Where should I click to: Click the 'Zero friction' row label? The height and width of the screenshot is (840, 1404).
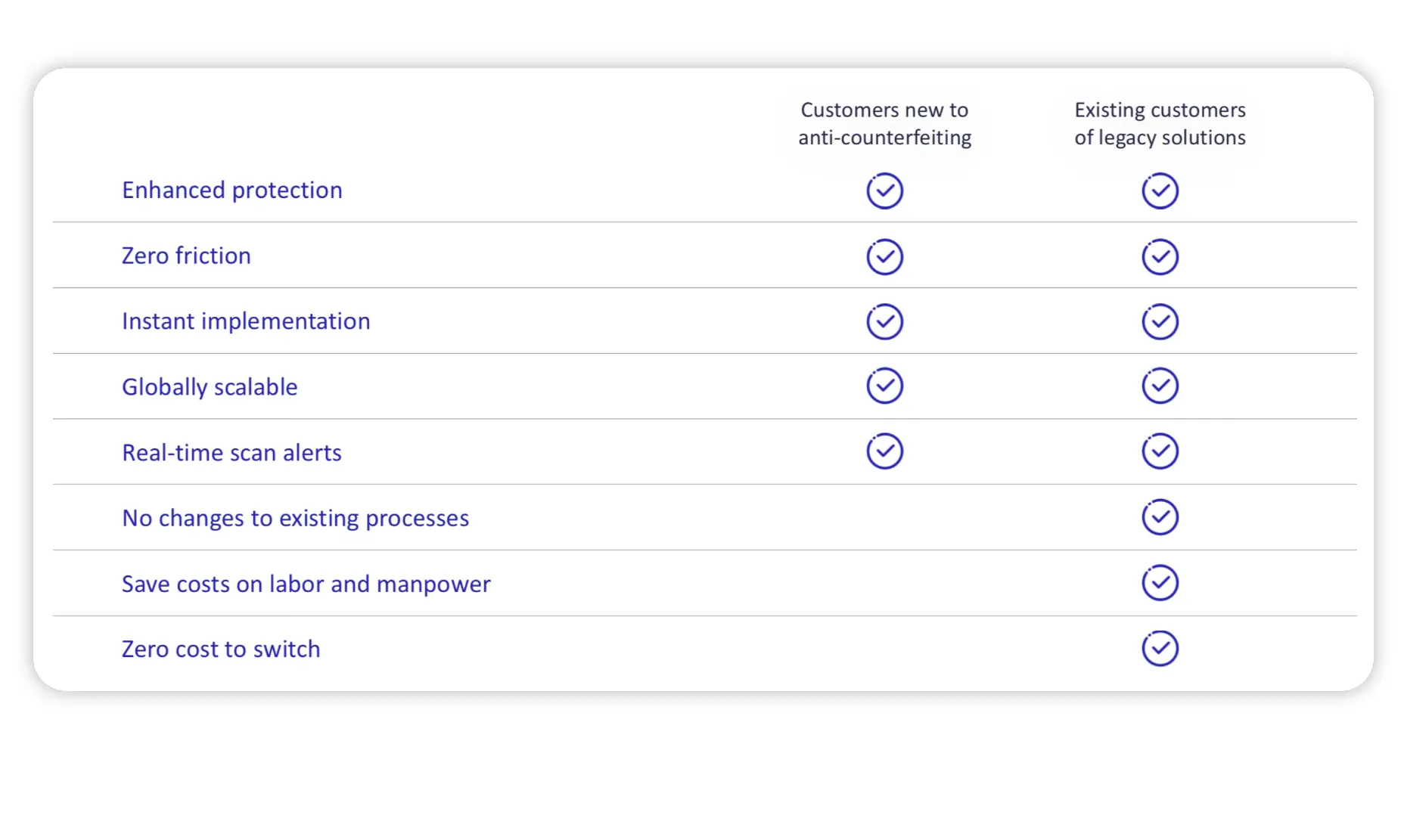coord(186,256)
